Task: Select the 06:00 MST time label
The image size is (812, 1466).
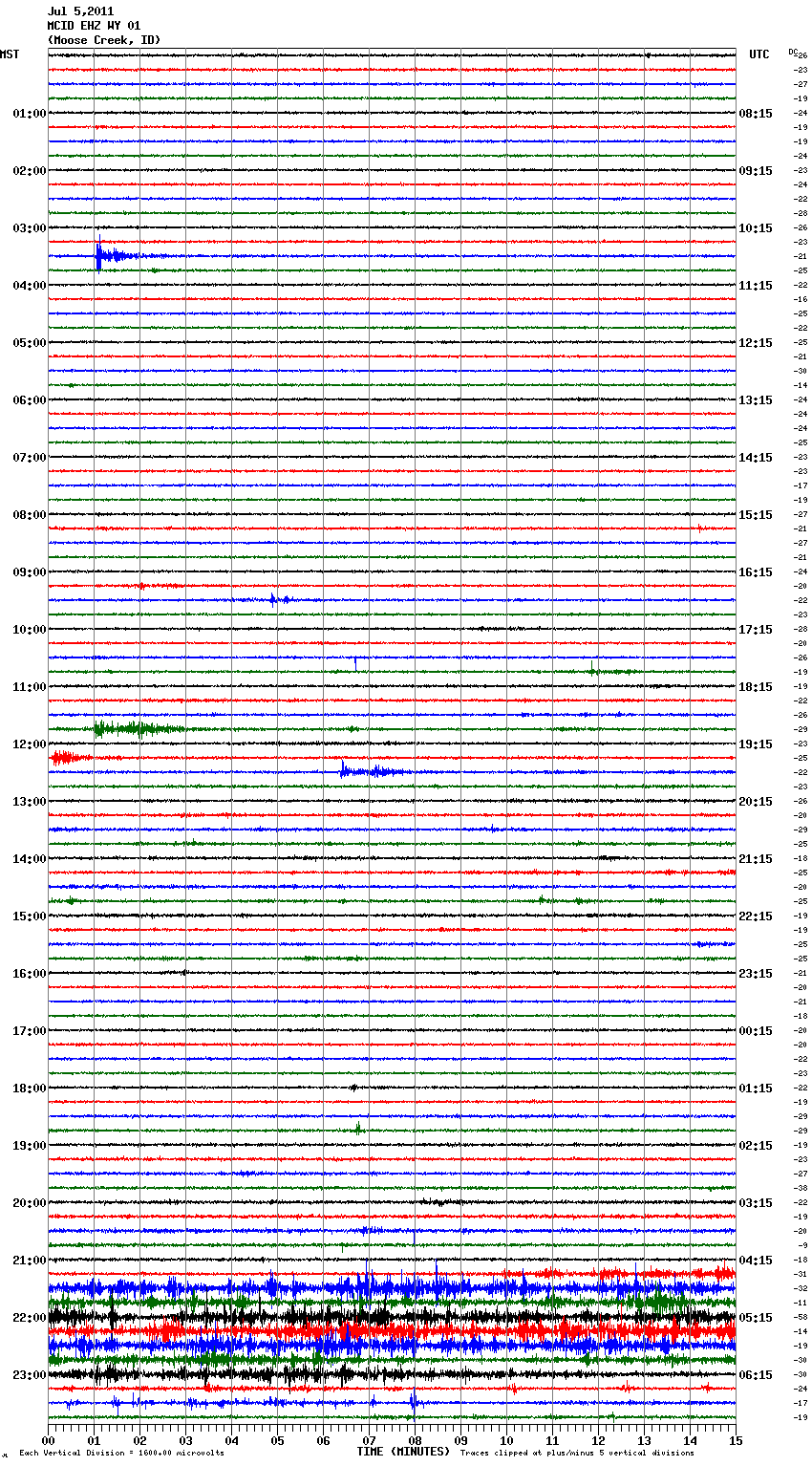Action: (x=30, y=400)
